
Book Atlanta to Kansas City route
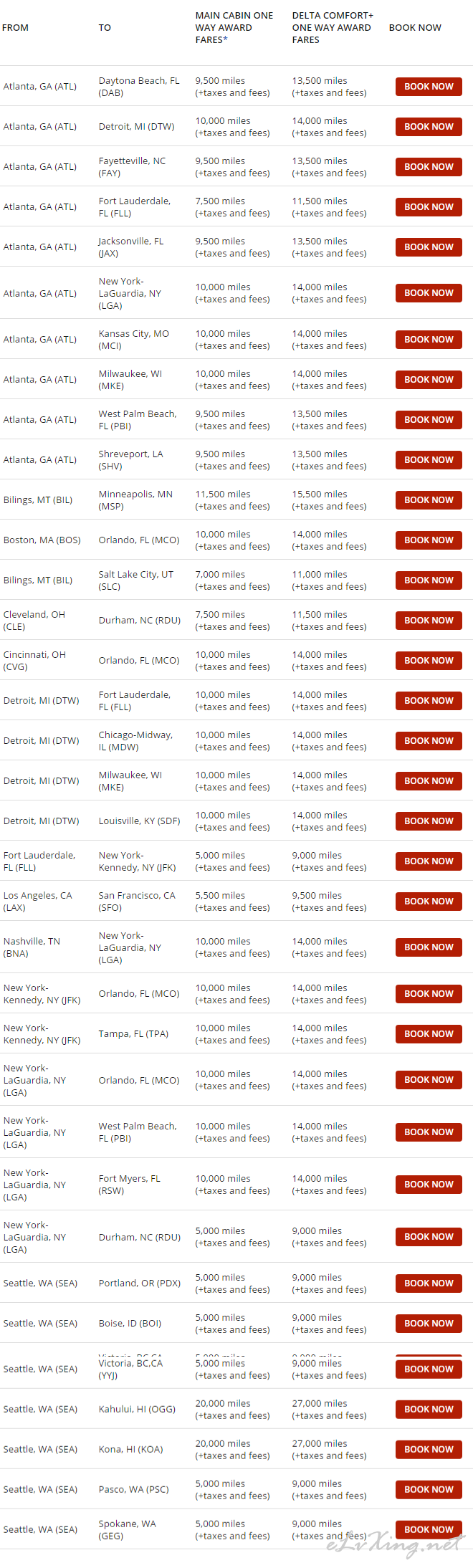pos(429,340)
